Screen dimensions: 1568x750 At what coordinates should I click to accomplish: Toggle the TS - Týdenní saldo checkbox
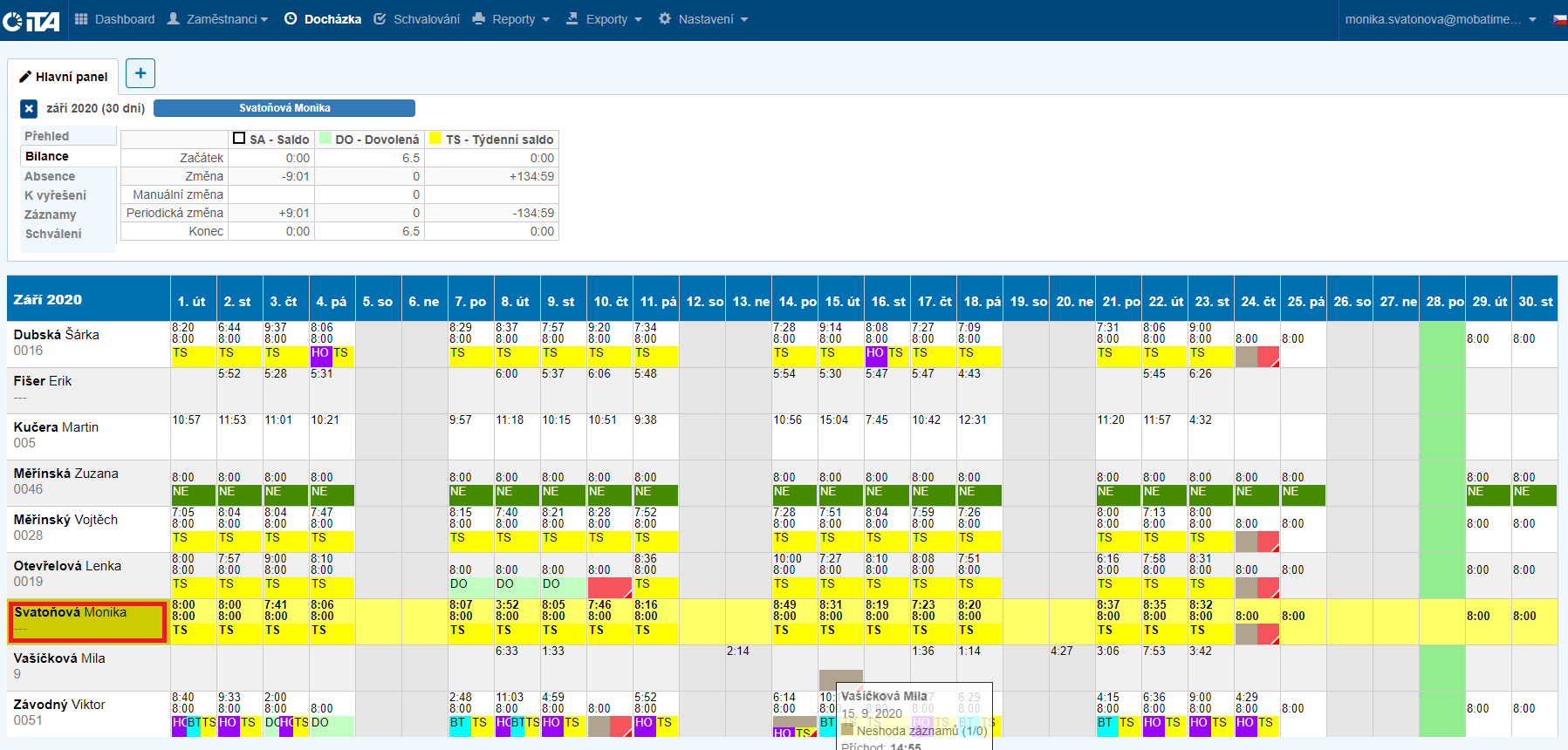point(435,139)
